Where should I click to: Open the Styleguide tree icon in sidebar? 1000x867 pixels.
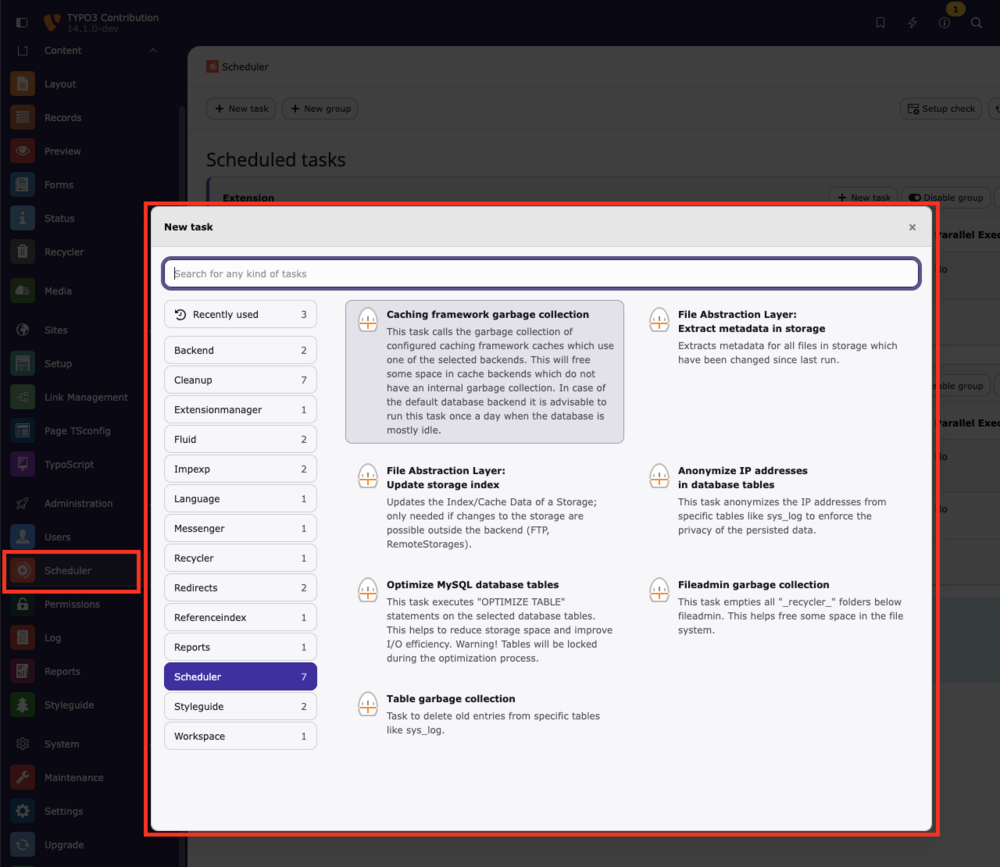(x=22, y=705)
